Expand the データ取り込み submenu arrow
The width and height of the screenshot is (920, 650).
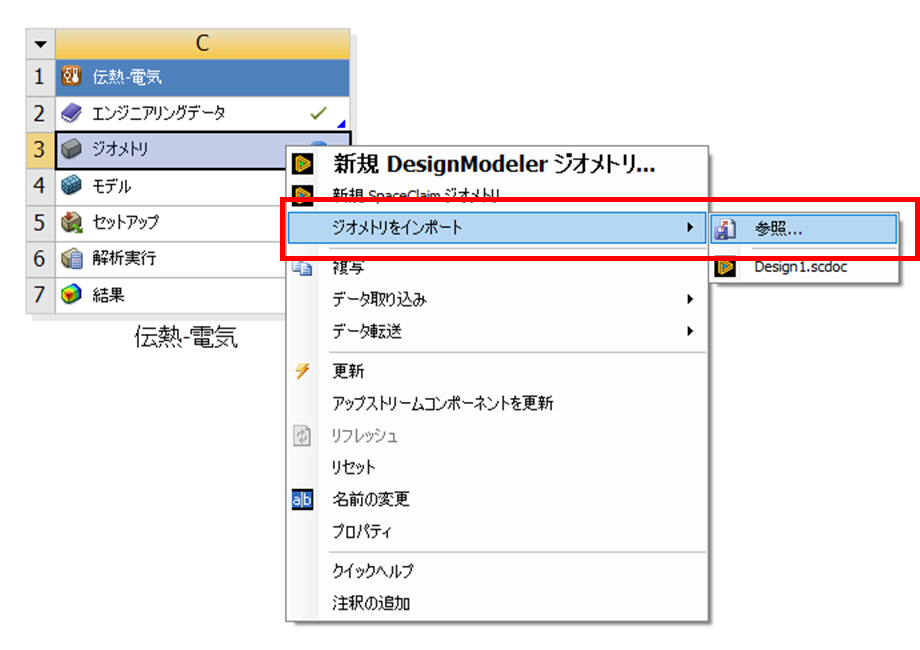click(x=690, y=299)
